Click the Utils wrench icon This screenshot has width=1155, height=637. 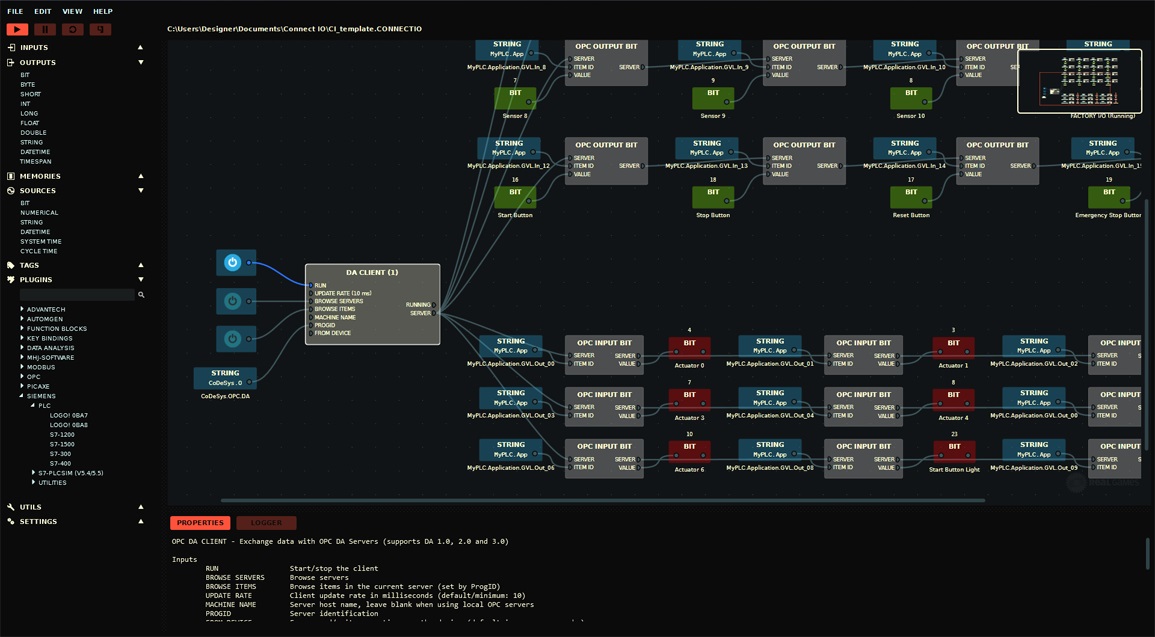11,507
